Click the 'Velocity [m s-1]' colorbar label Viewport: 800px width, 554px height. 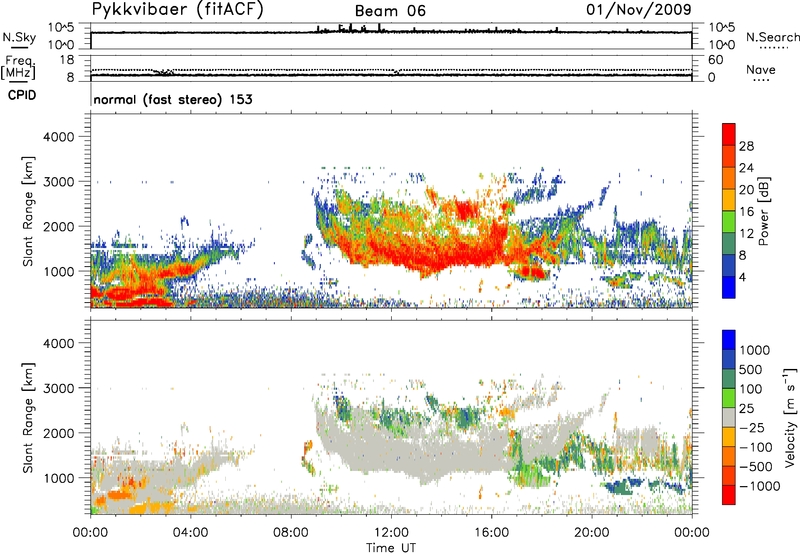tap(790, 417)
